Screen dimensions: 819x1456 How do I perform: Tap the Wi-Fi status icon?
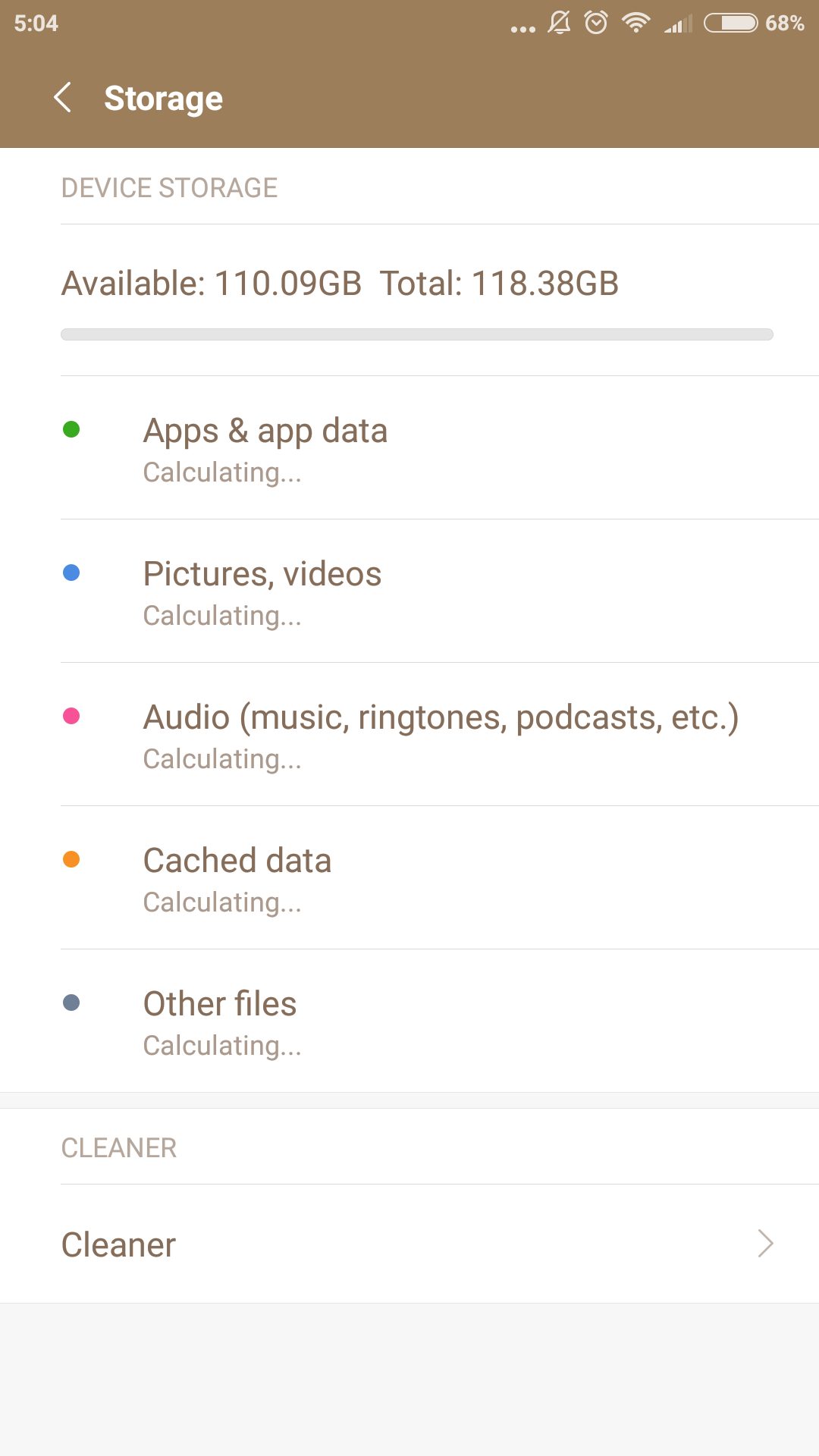[x=635, y=23]
